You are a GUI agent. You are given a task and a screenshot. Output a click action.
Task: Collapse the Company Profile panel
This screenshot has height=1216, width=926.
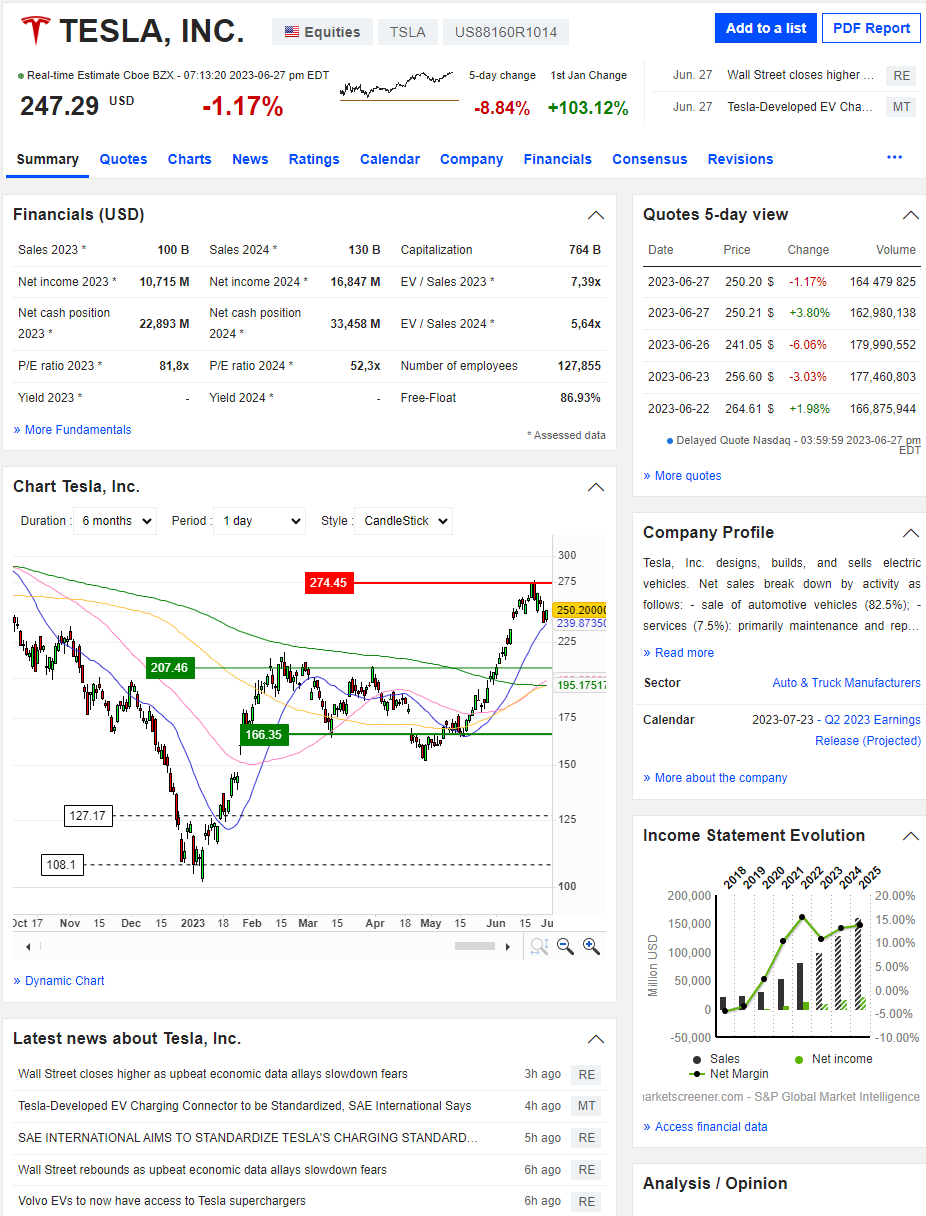(910, 533)
